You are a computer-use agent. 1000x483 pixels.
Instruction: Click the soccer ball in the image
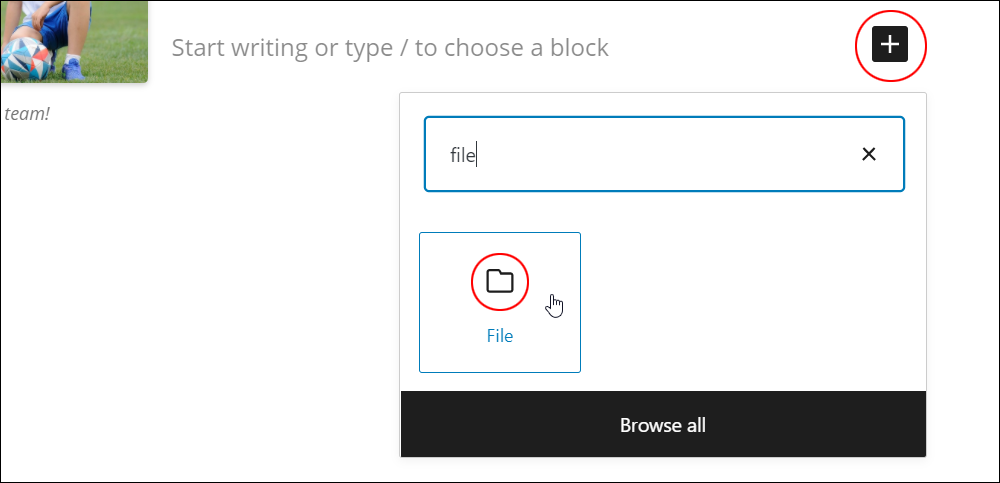[x=26, y=59]
